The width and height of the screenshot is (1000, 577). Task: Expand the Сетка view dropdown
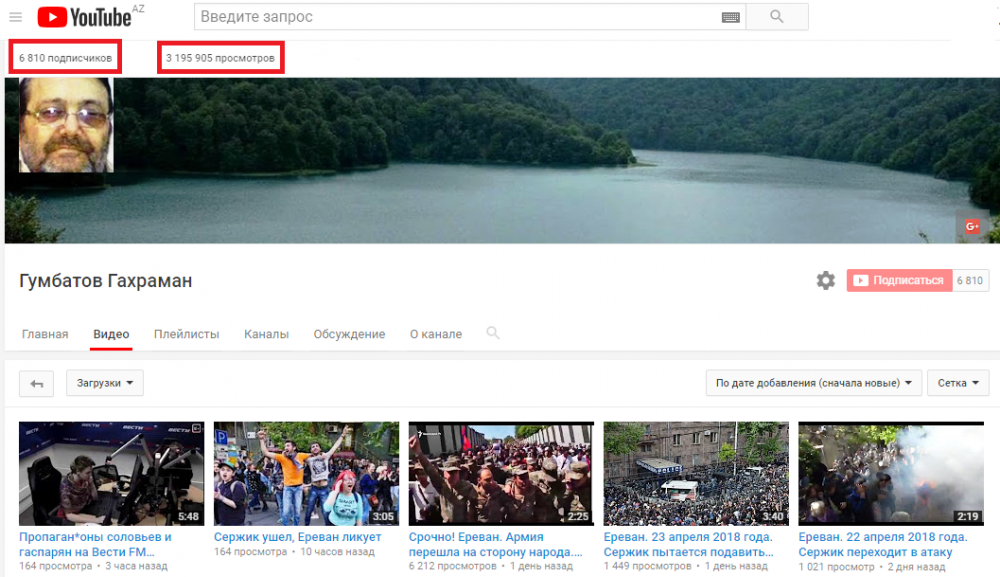coord(958,383)
